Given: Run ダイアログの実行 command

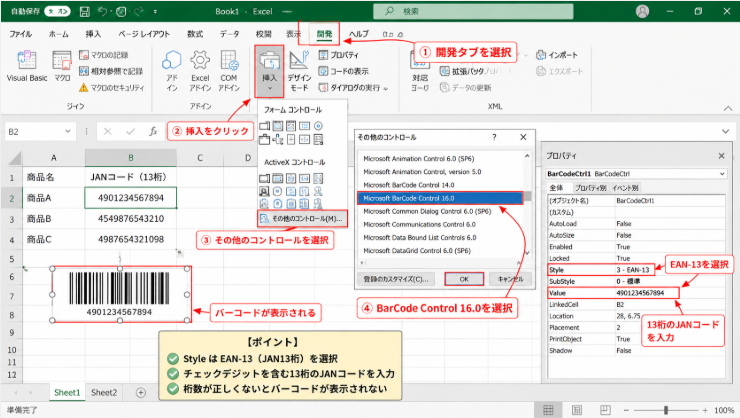Looking at the screenshot, I should pyautogui.click(x=353, y=87).
